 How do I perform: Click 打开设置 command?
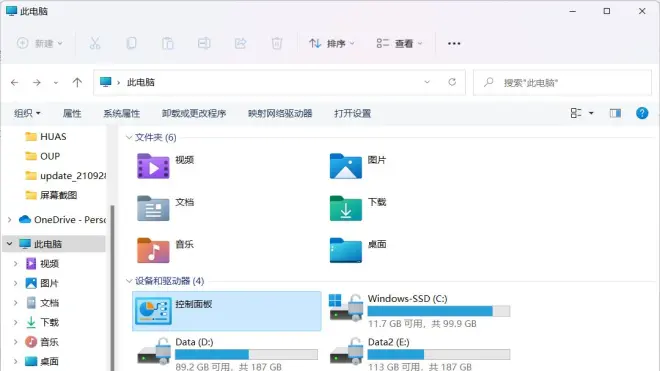tap(352, 113)
